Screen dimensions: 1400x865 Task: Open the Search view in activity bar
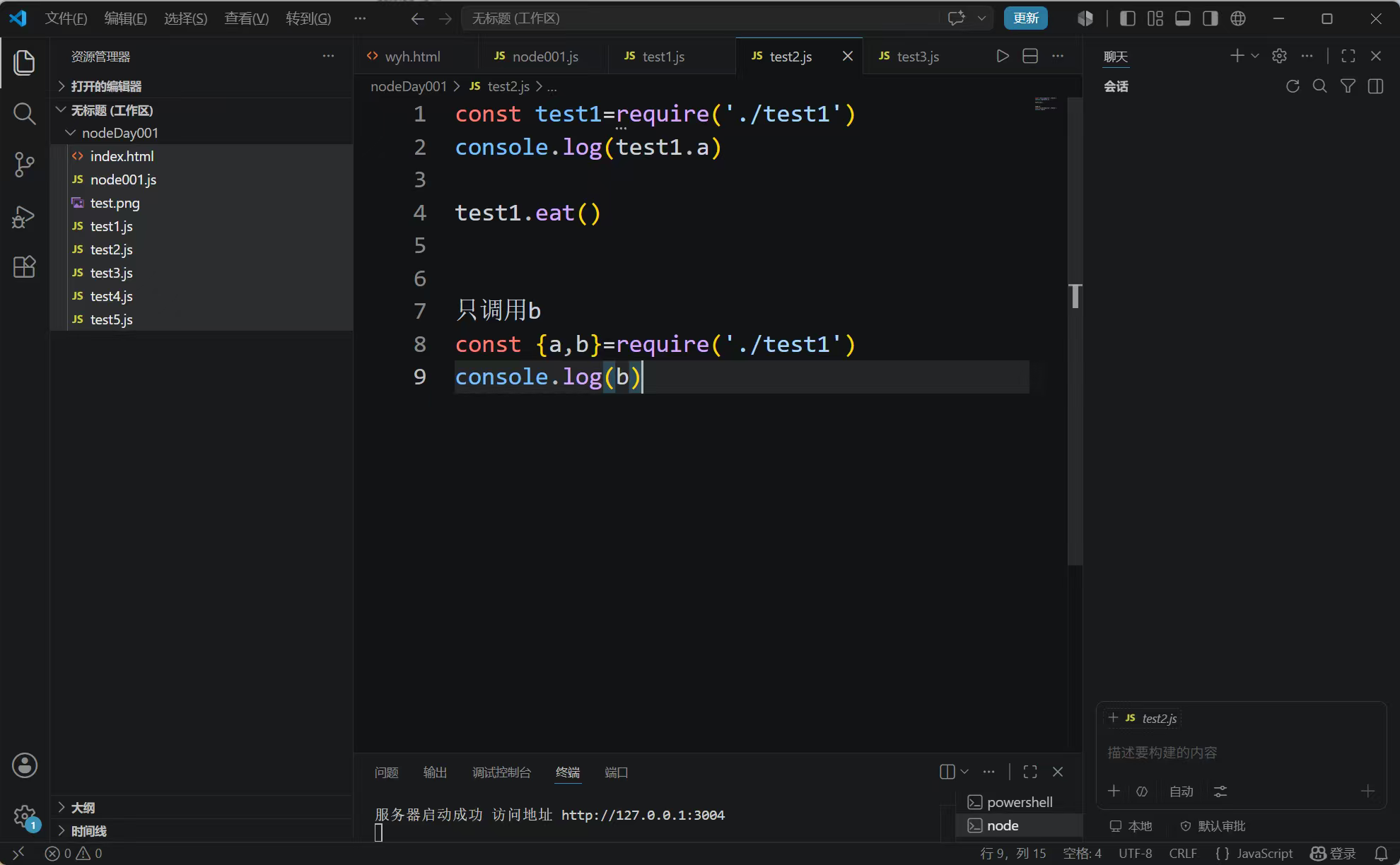click(24, 114)
